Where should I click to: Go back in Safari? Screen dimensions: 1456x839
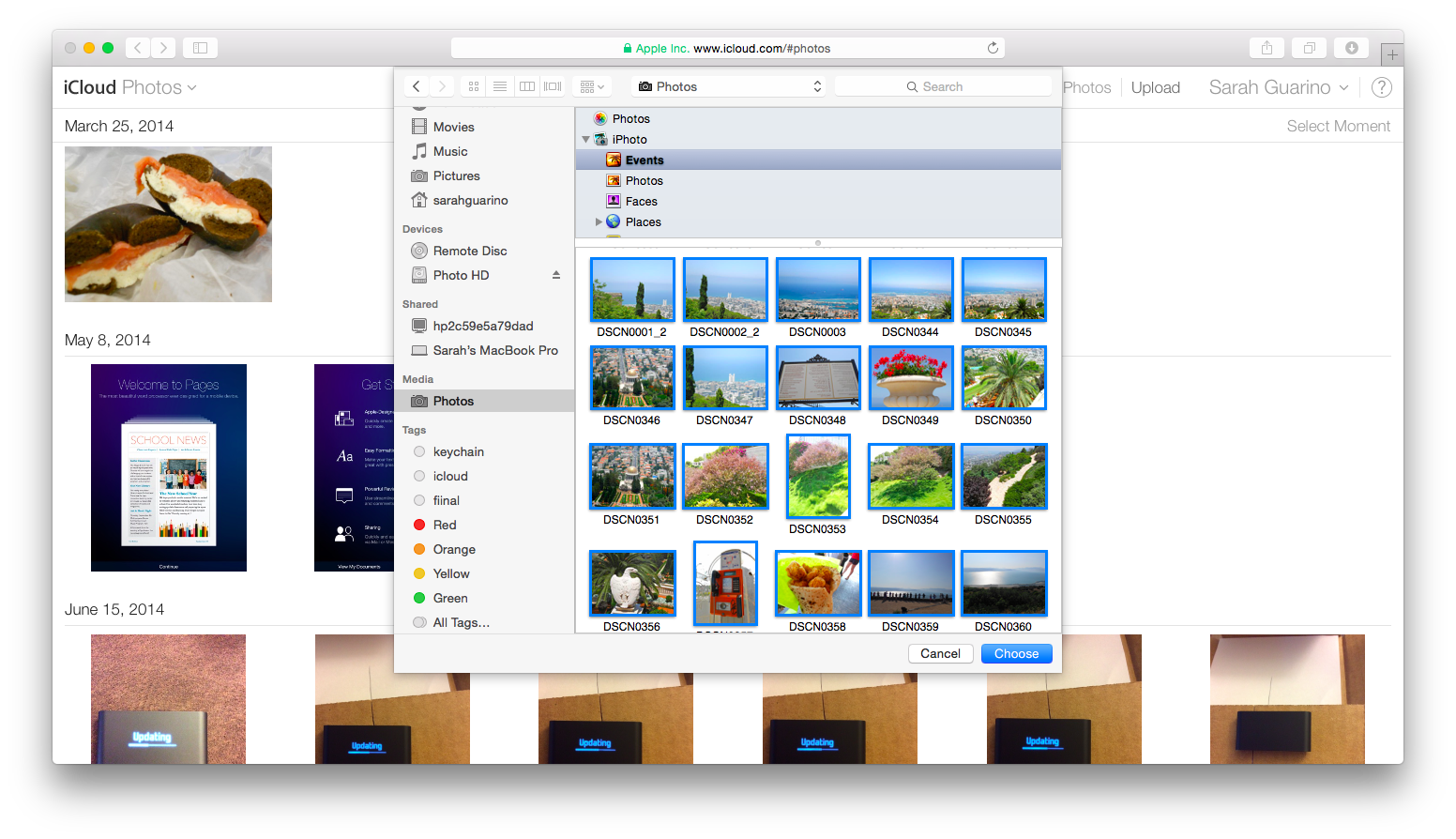point(138,48)
